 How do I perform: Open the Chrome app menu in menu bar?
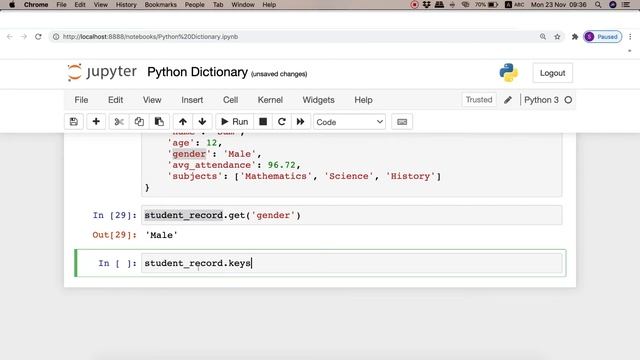click(36, 4)
